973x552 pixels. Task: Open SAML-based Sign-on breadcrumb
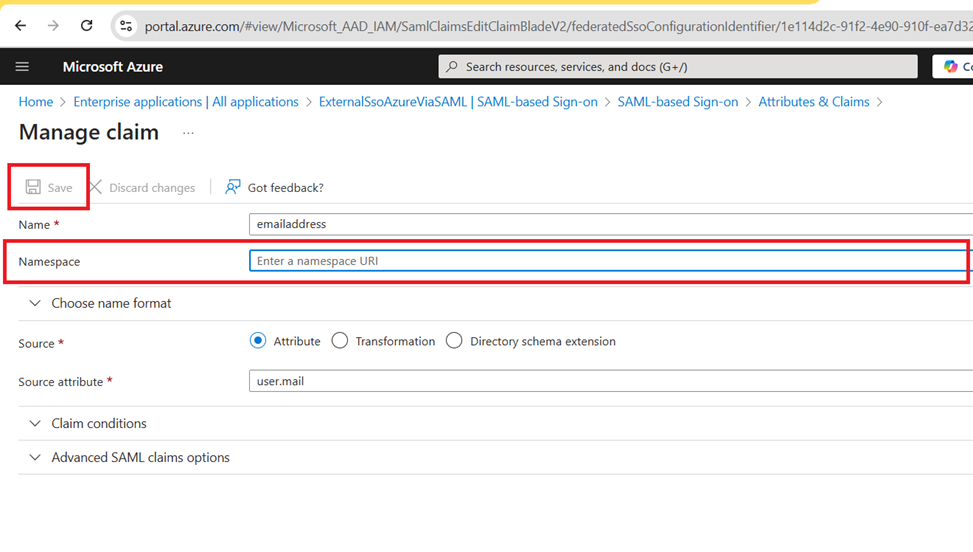click(678, 102)
